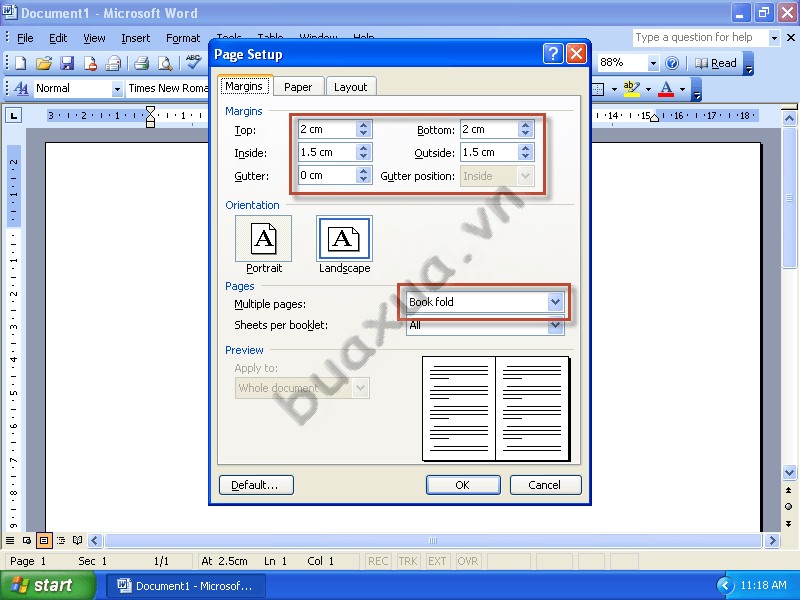Click the Next Page double-arrow button

point(788,523)
